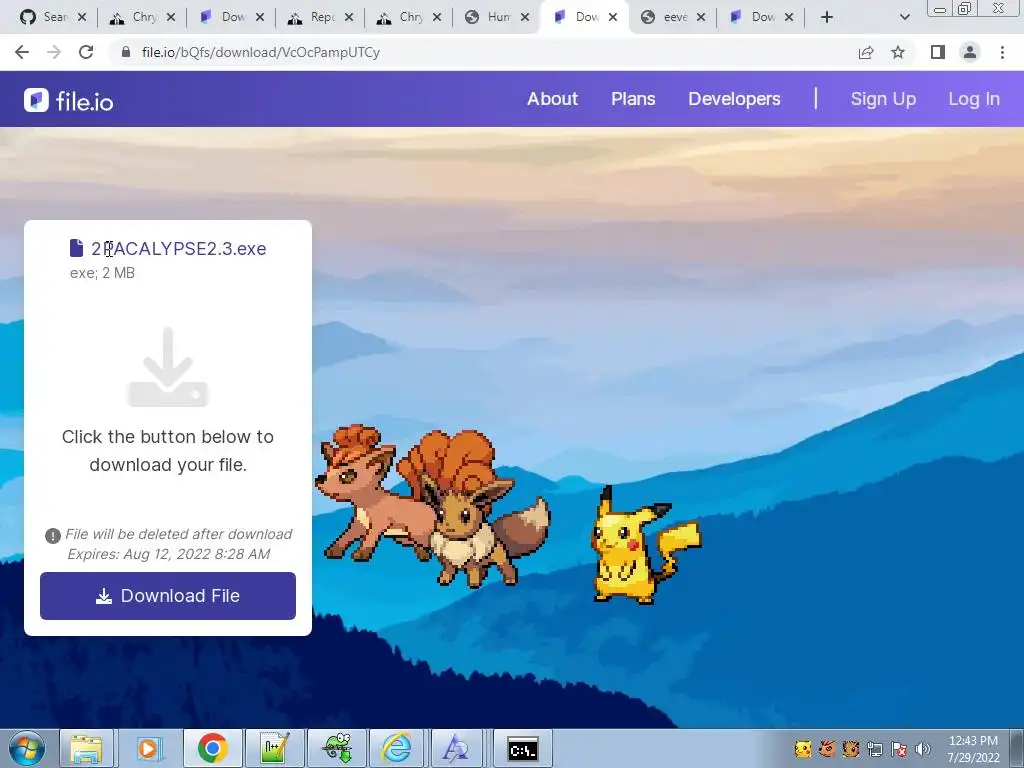Expand the tab search chevron
Screen dimensions: 1024x768
pyautogui.click(x=904, y=18)
